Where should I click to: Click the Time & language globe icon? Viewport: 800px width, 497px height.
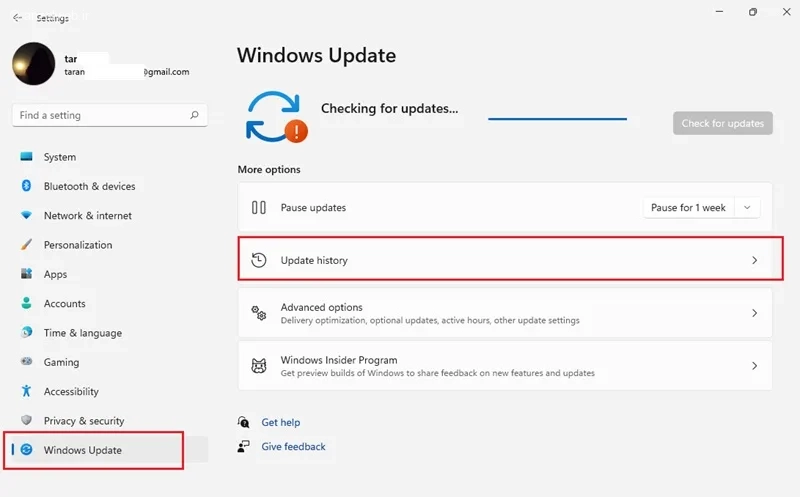[26, 332]
